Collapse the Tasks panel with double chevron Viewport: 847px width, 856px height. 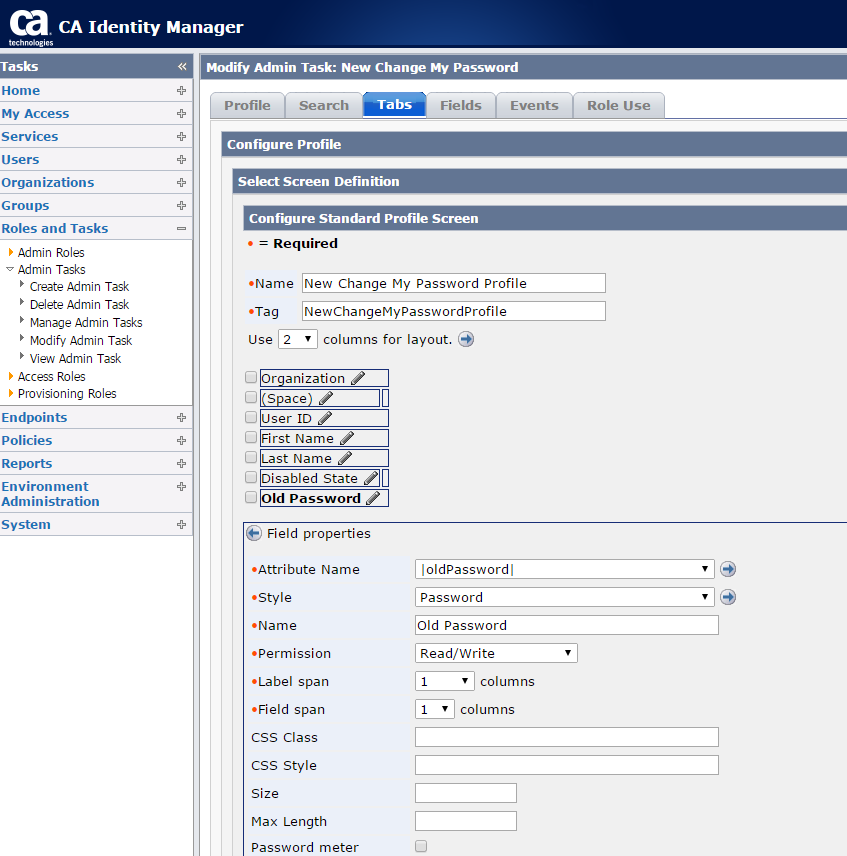[x=182, y=67]
